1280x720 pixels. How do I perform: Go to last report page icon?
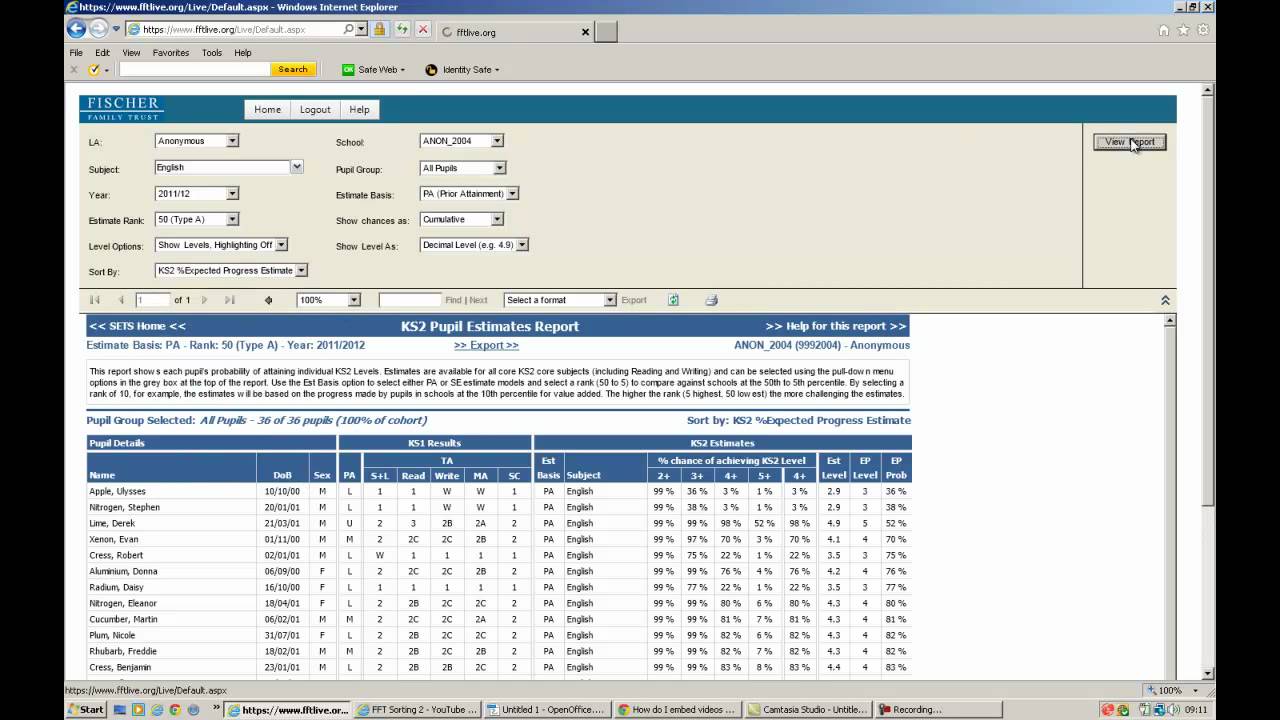click(x=229, y=300)
